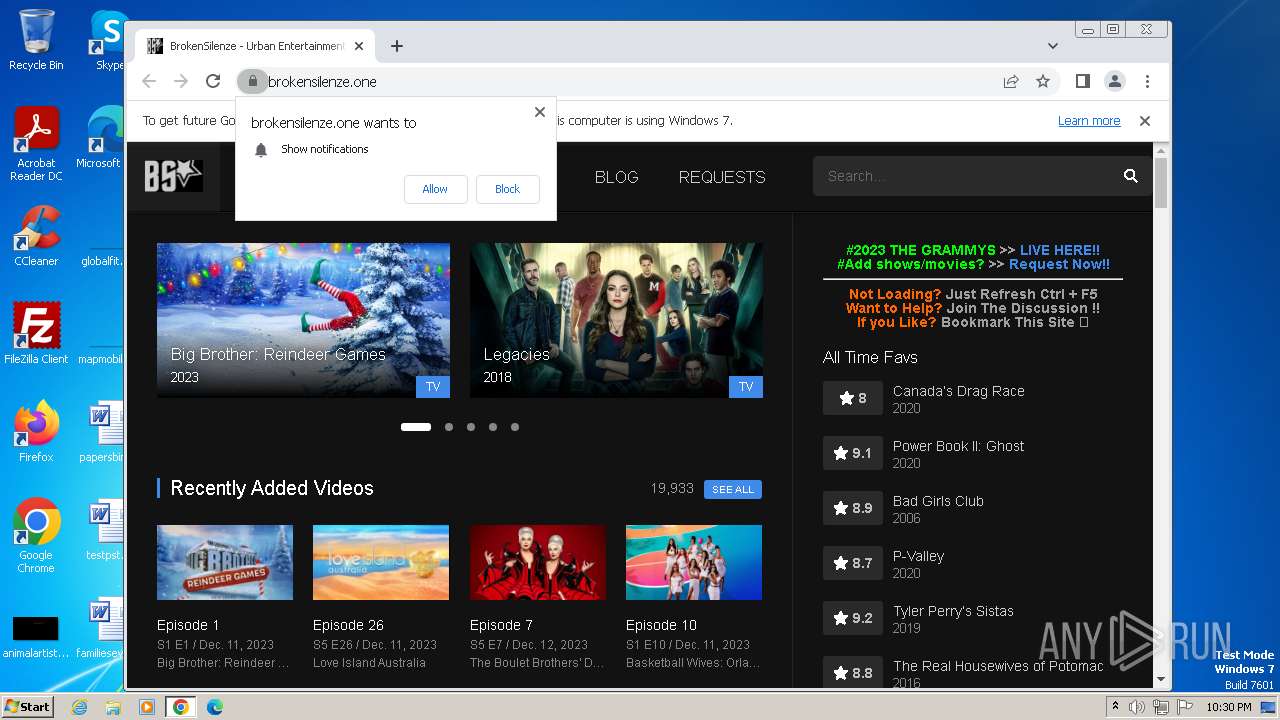Viewport: 1280px width, 720px height.
Task: Close the notification permission popup
Action: point(540,112)
